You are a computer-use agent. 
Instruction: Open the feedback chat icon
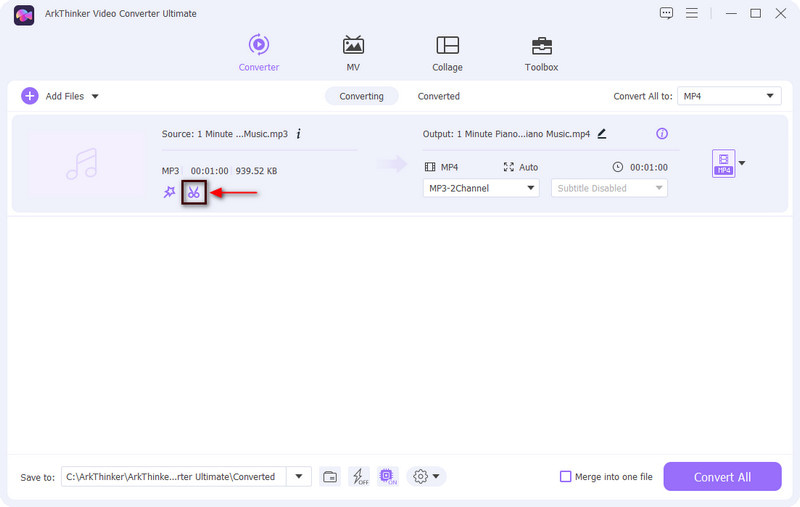(x=666, y=13)
